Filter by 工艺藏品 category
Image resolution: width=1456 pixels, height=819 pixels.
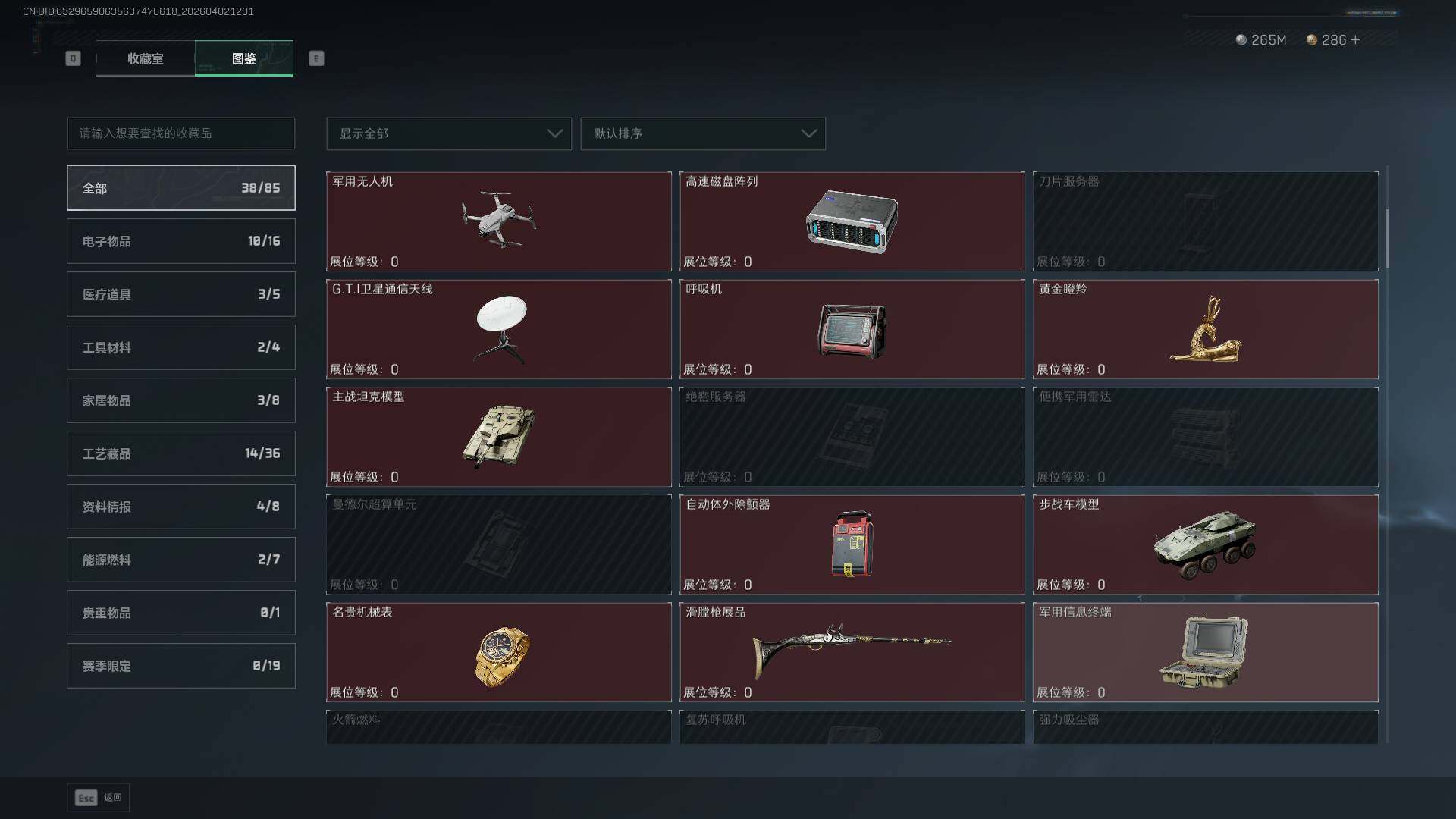pos(181,453)
